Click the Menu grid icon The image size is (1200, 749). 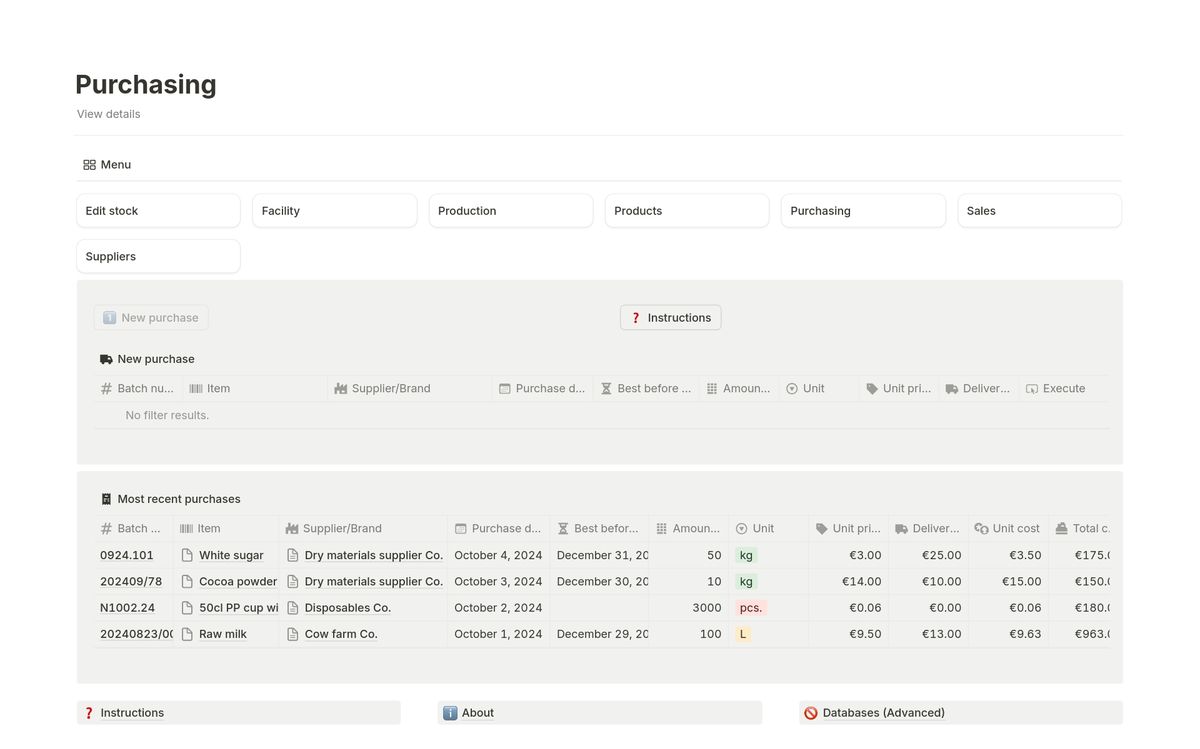(89, 165)
